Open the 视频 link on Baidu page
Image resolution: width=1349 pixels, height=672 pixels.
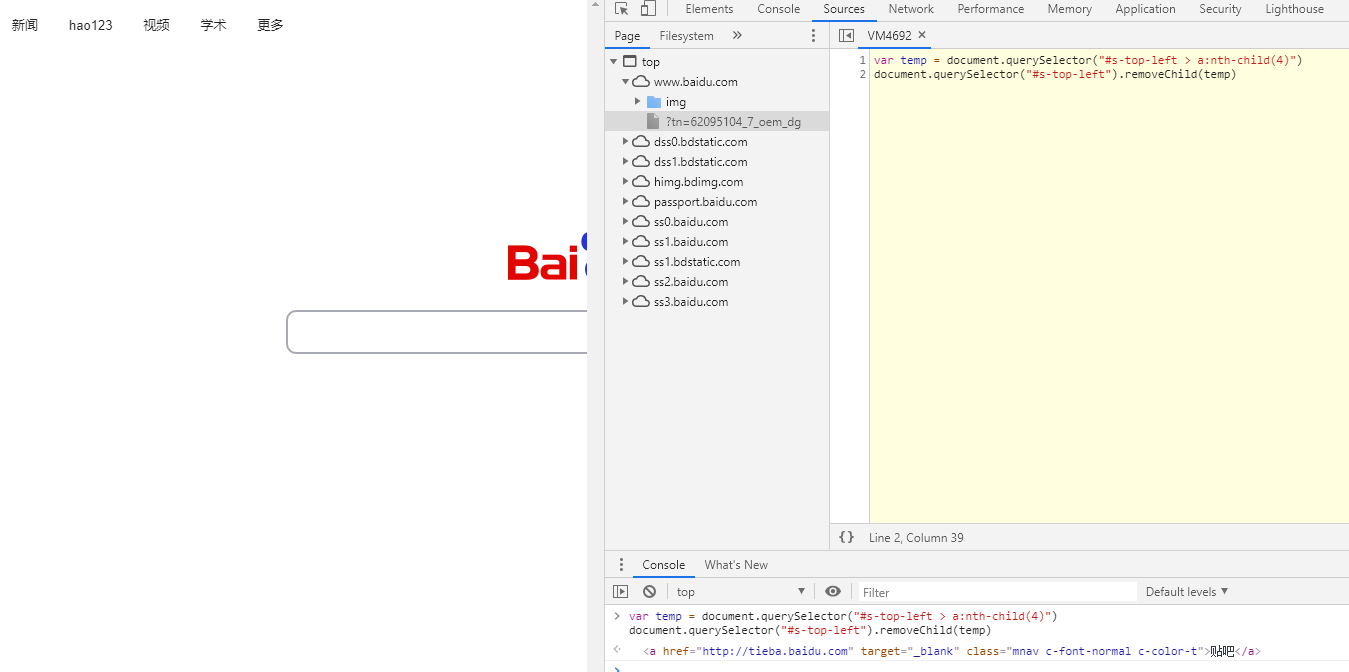pos(156,25)
